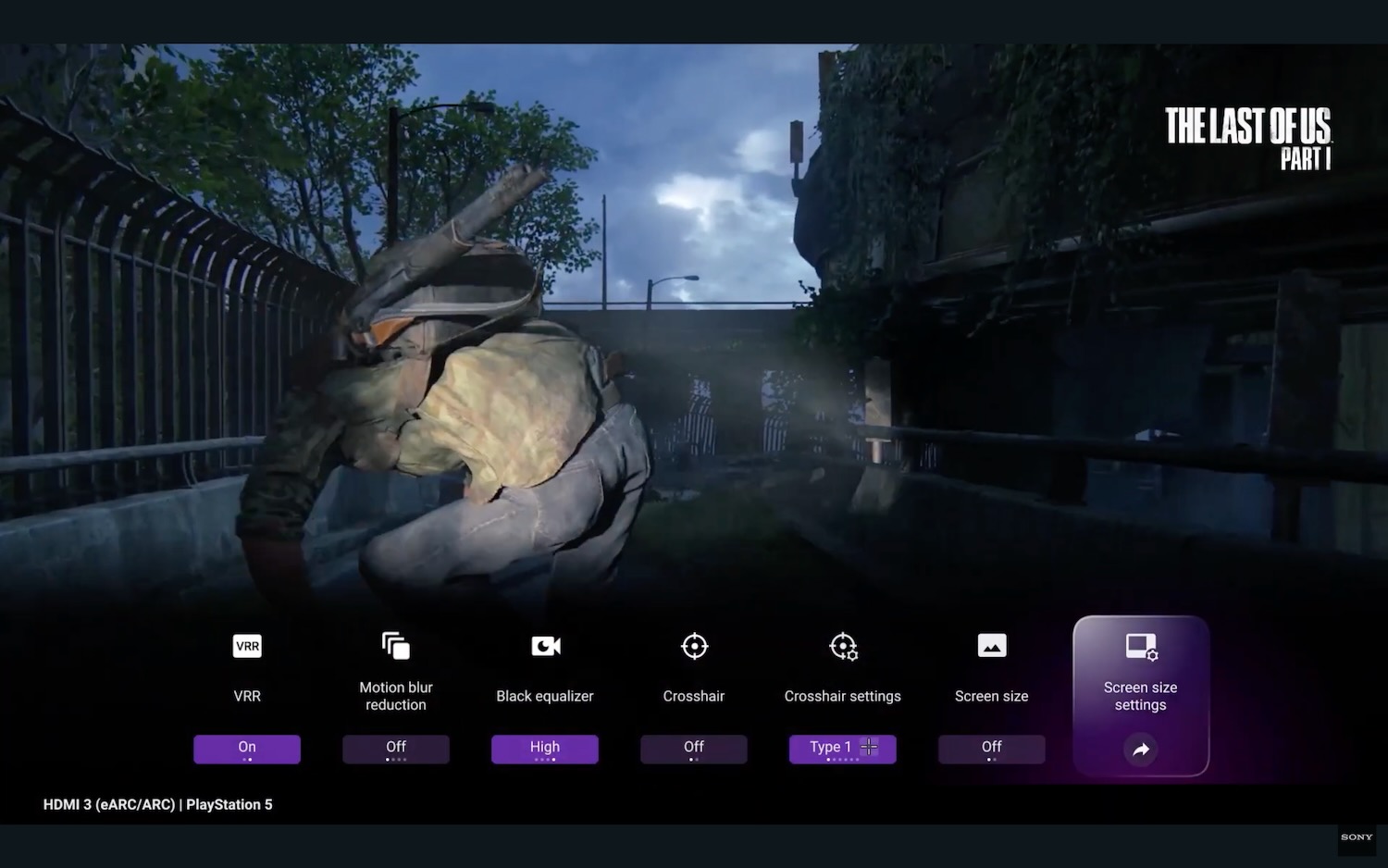Select the Motion blur reduction icon
Image resolution: width=1388 pixels, height=868 pixels.
396,646
